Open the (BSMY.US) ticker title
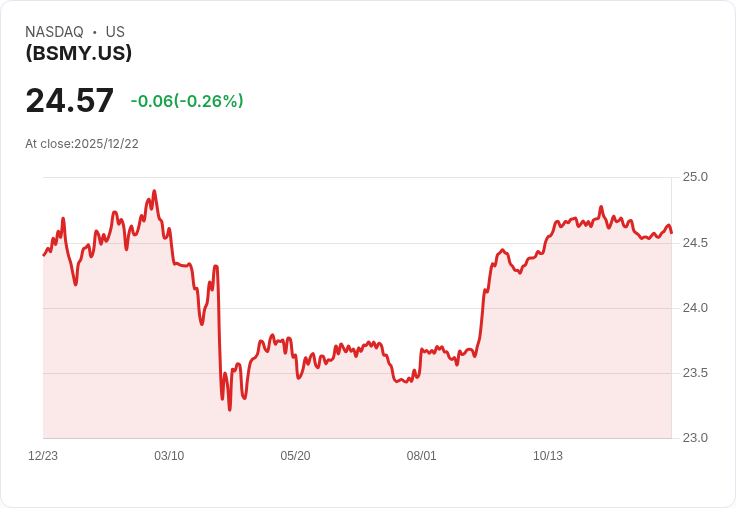This screenshot has height=508, width=736. tap(79, 53)
